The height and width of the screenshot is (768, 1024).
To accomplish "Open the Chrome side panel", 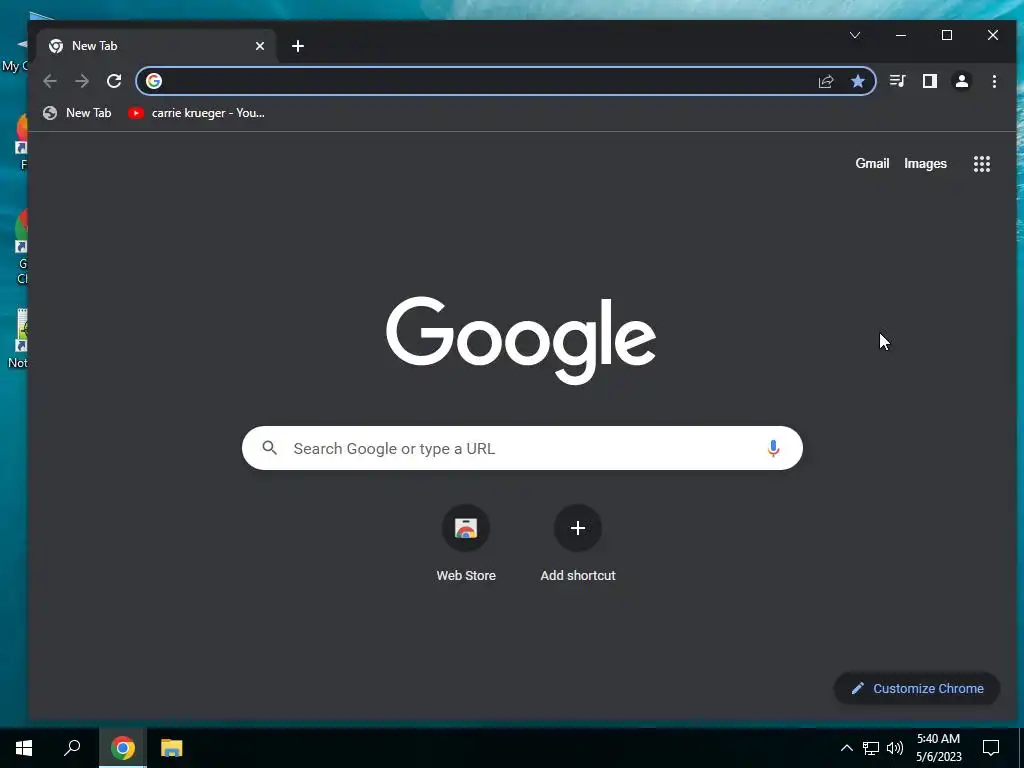I will click(x=929, y=81).
